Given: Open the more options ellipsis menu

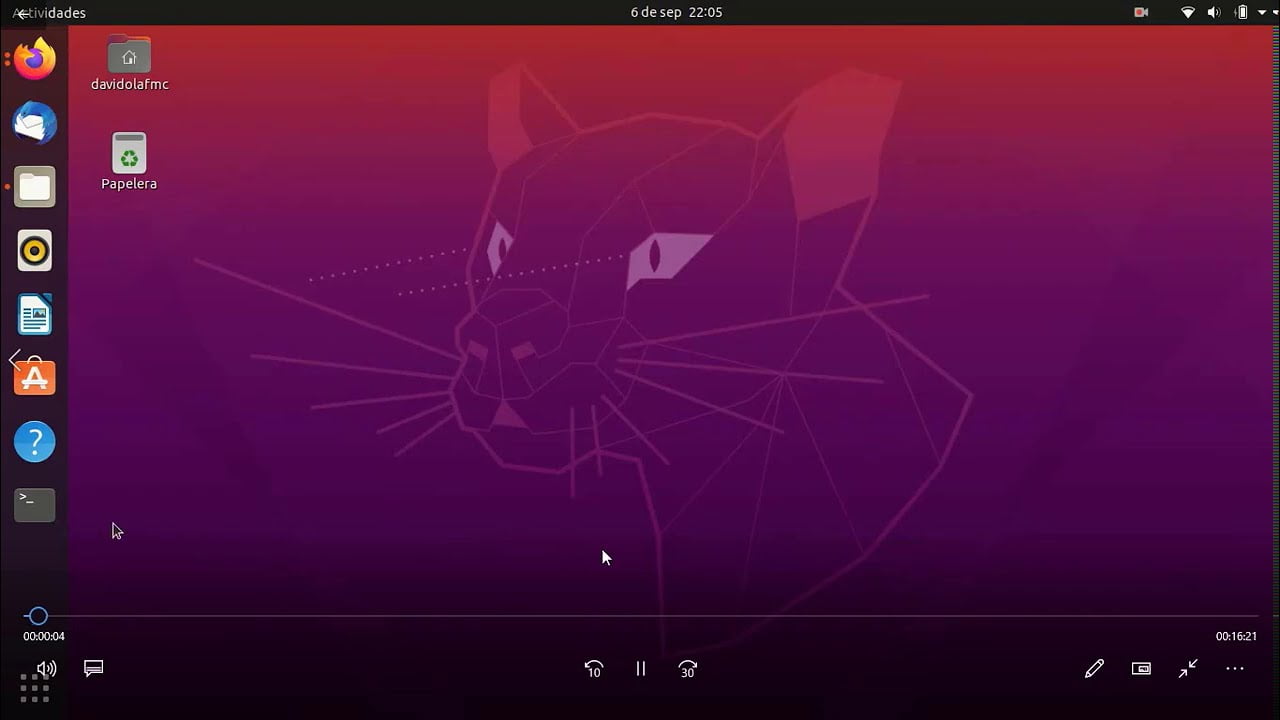Looking at the screenshot, I should pyautogui.click(x=1235, y=669).
